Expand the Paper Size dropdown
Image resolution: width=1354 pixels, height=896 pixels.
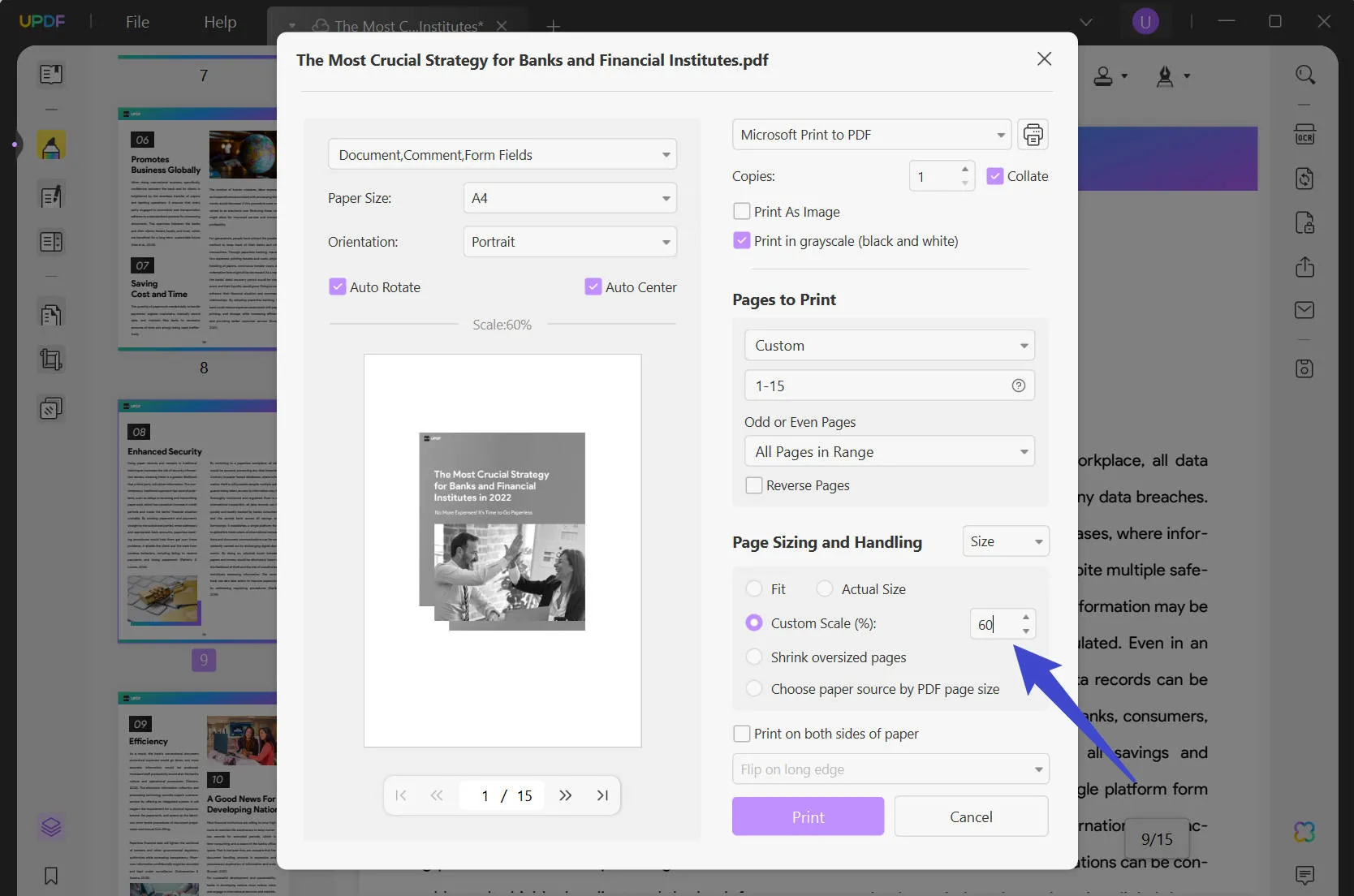[570, 198]
